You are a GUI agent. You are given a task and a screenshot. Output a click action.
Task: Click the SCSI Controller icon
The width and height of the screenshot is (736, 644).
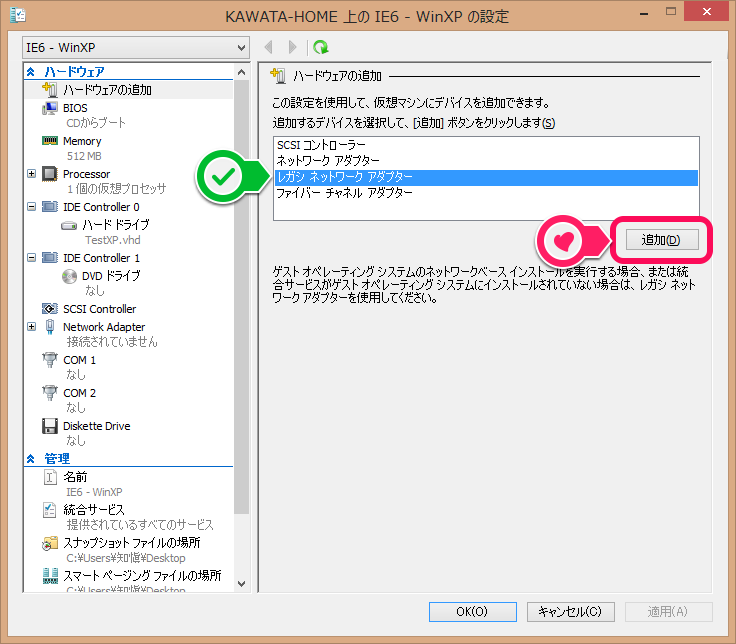click(50, 308)
